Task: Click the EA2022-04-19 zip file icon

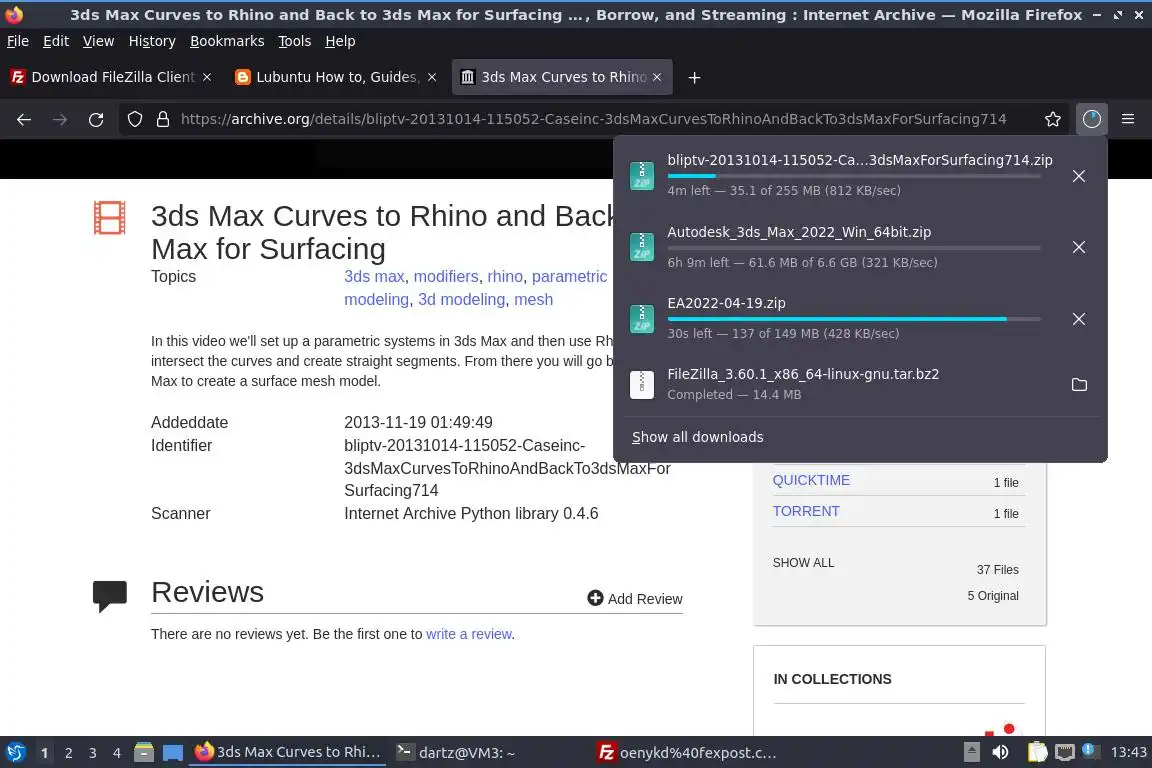Action: point(641,319)
